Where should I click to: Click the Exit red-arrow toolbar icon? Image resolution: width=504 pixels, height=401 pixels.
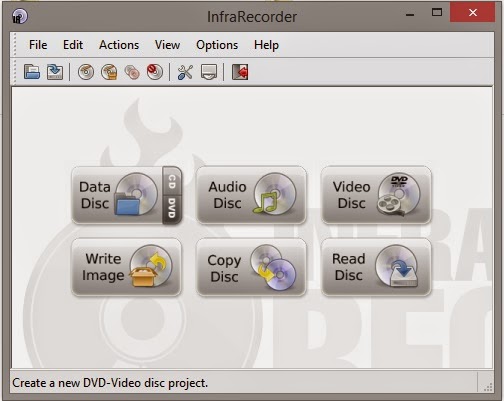(240, 72)
